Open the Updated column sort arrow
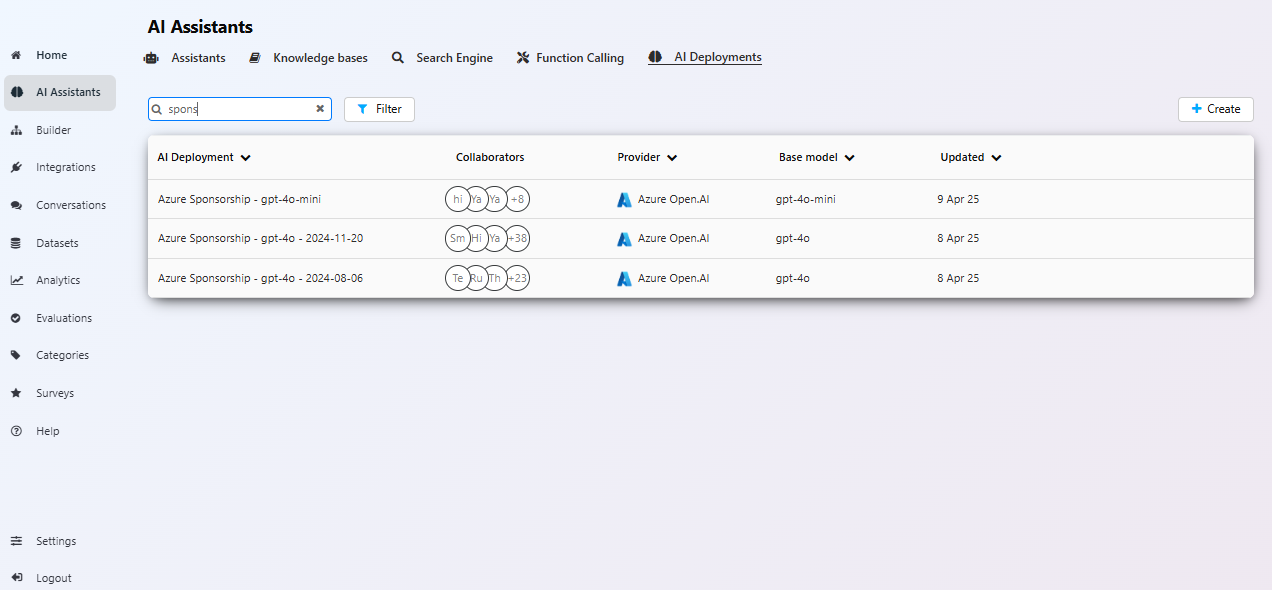 pyautogui.click(x=996, y=158)
